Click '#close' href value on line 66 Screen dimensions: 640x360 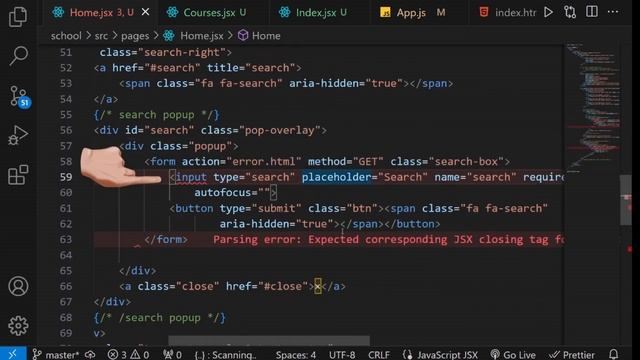pyautogui.click(x=282, y=287)
